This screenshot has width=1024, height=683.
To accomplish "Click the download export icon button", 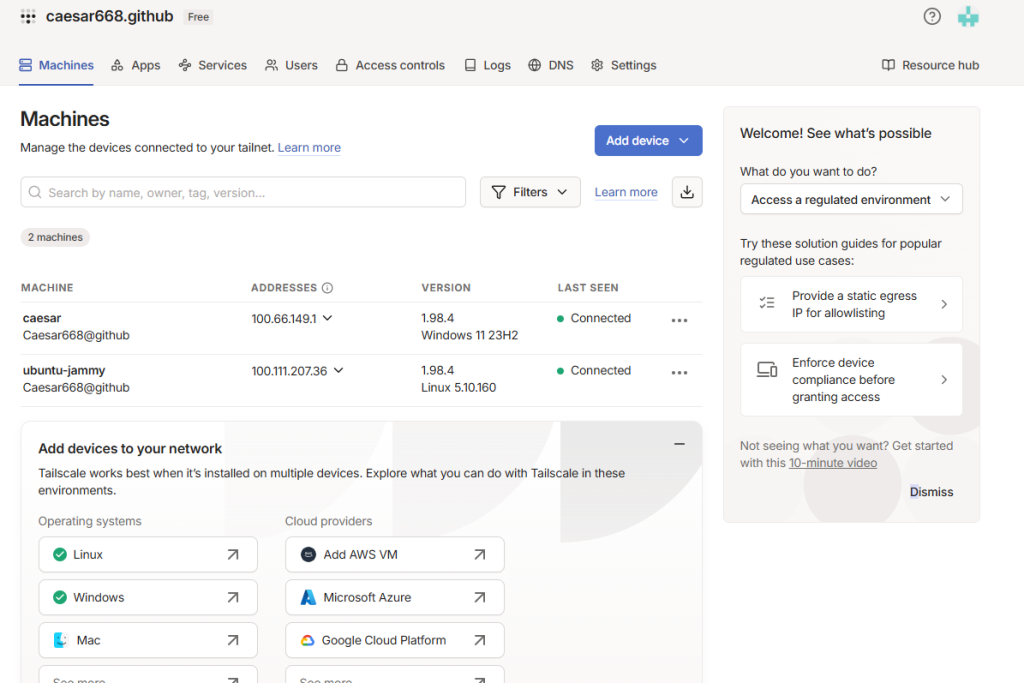I will (x=687, y=192).
